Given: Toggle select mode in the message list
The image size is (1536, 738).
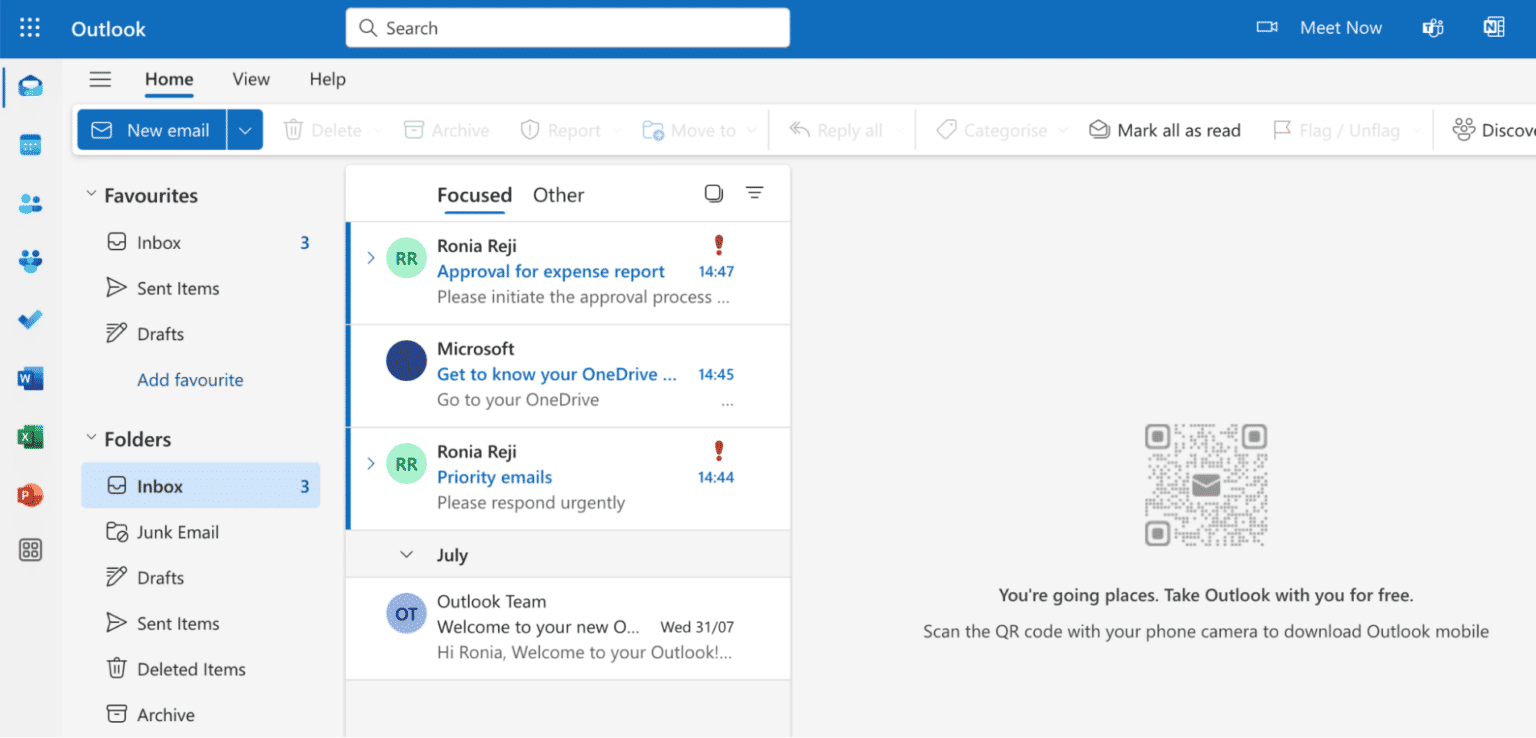Looking at the screenshot, I should [714, 192].
